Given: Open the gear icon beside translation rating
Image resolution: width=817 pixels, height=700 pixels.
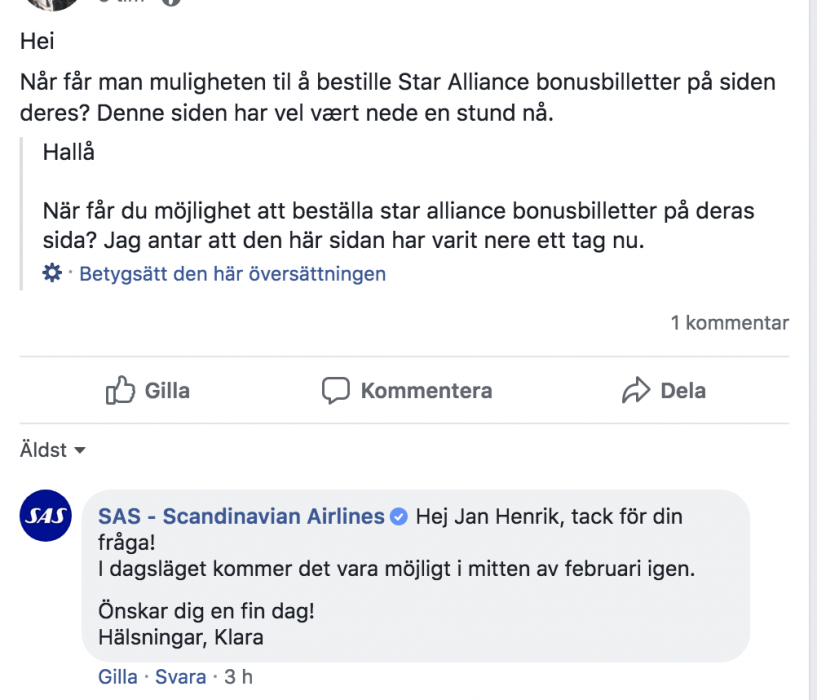Looking at the screenshot, I should [53, 273].
